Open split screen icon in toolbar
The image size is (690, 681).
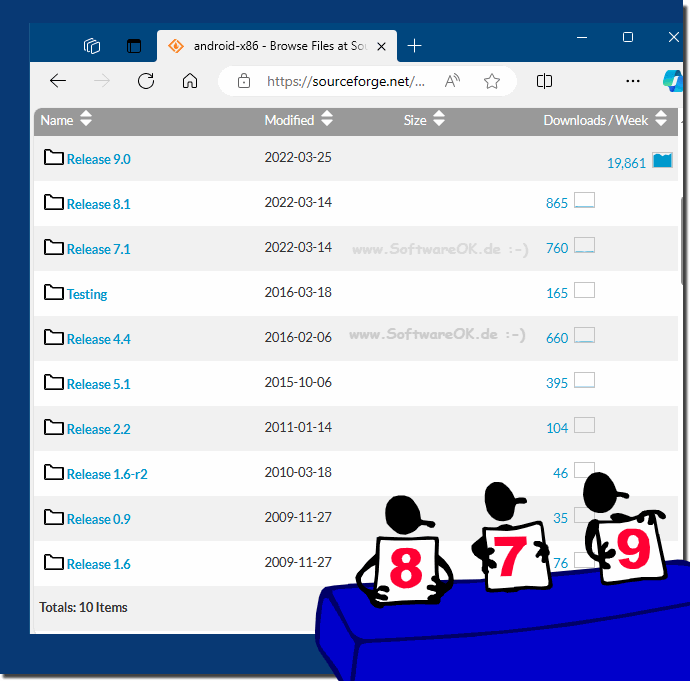click(x=544, y=81)
